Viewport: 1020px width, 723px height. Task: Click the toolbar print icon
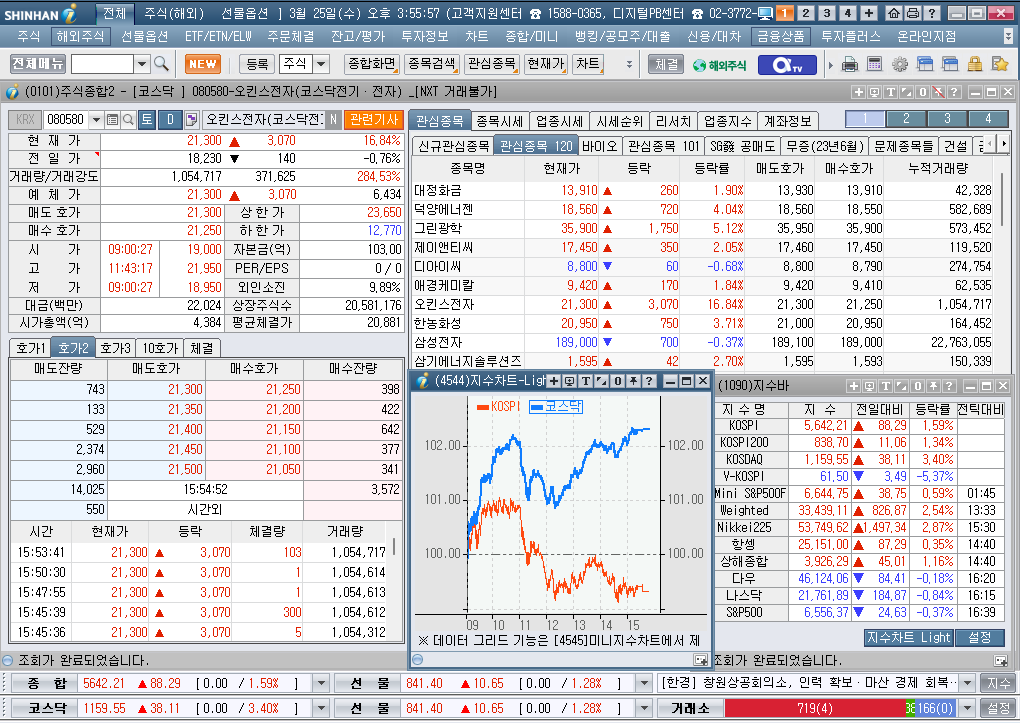point(850,64)
